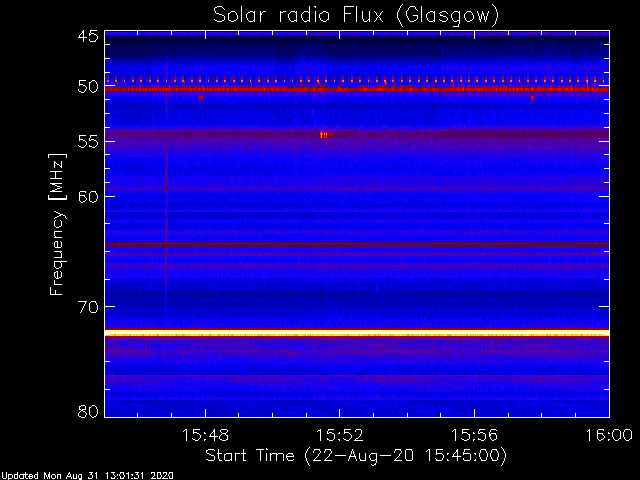
Task: Click the time tick label "15:52"
Action: coord(340,435)
